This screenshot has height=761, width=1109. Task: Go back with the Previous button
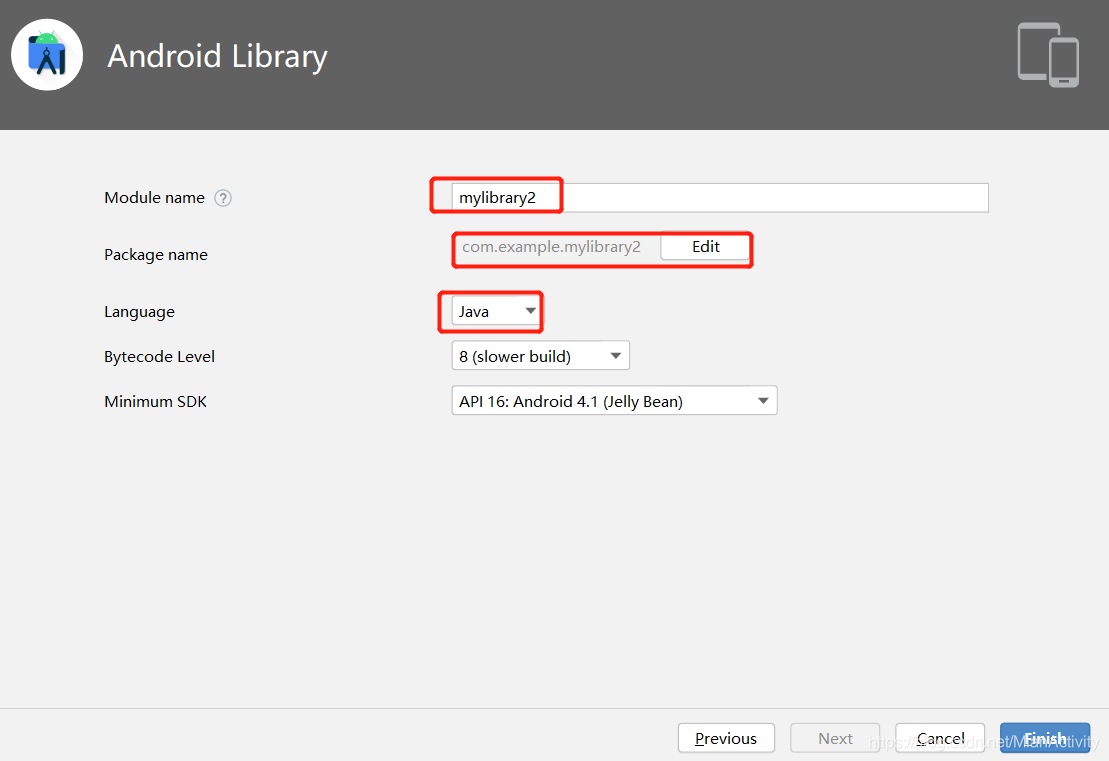click(726, 738)
